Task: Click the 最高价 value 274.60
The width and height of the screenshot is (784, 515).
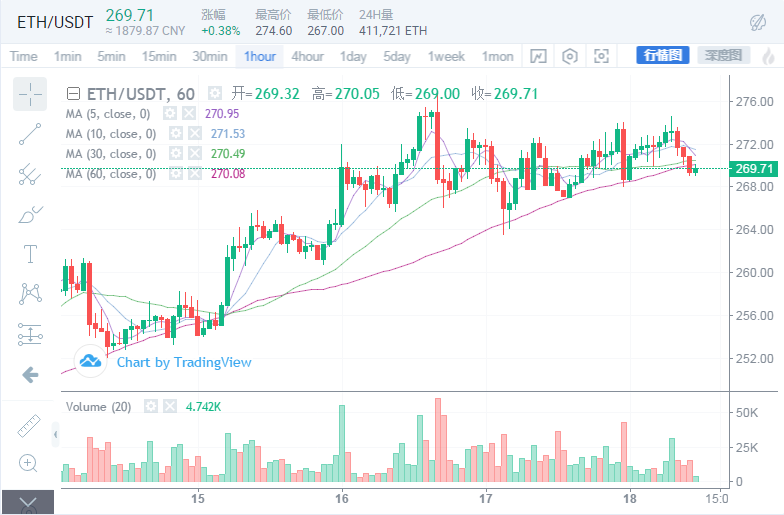Action: pyautogui.click(x=274, y=31)
